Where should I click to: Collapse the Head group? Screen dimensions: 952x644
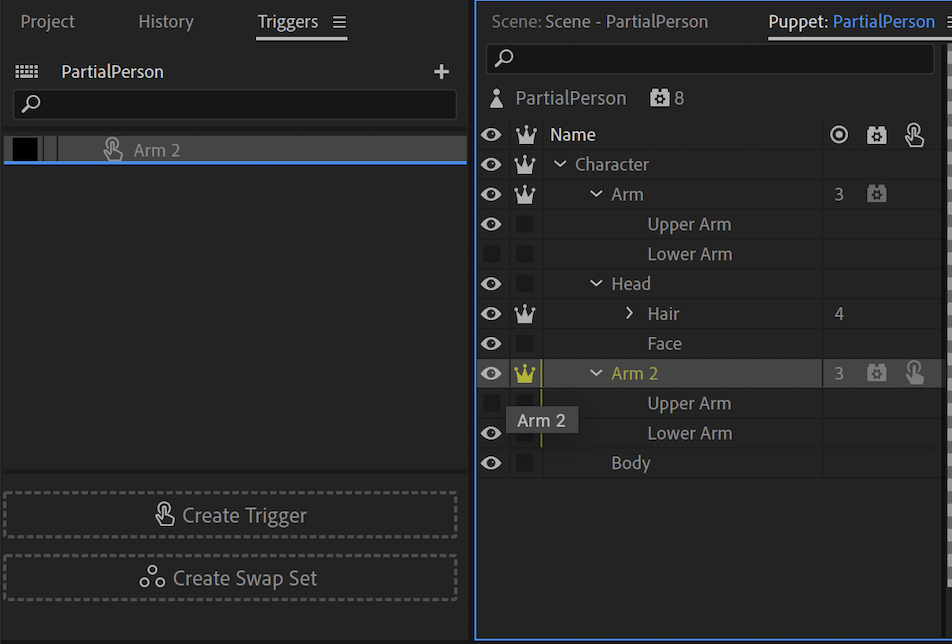tap(596, 283)
